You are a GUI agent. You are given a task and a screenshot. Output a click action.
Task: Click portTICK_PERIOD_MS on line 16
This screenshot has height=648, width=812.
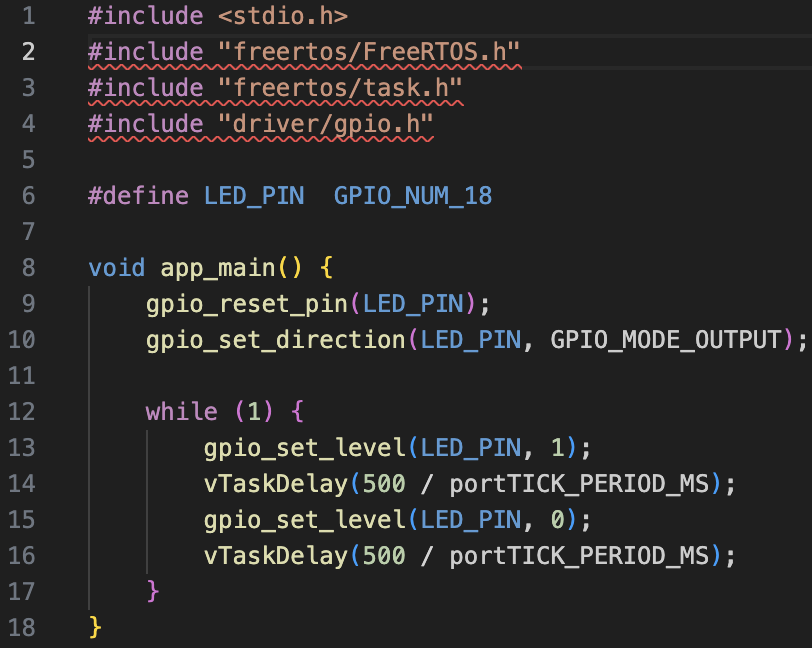tap(579, 556)
